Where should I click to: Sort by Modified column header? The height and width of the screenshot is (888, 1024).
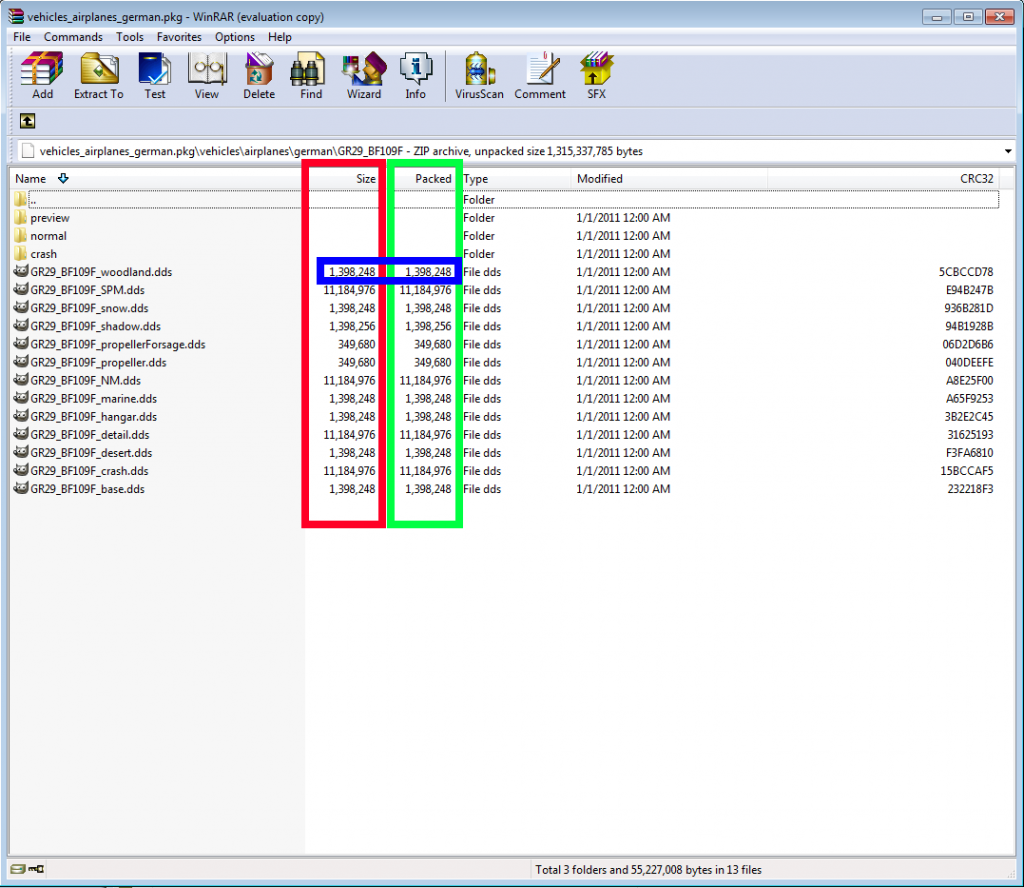600,179
